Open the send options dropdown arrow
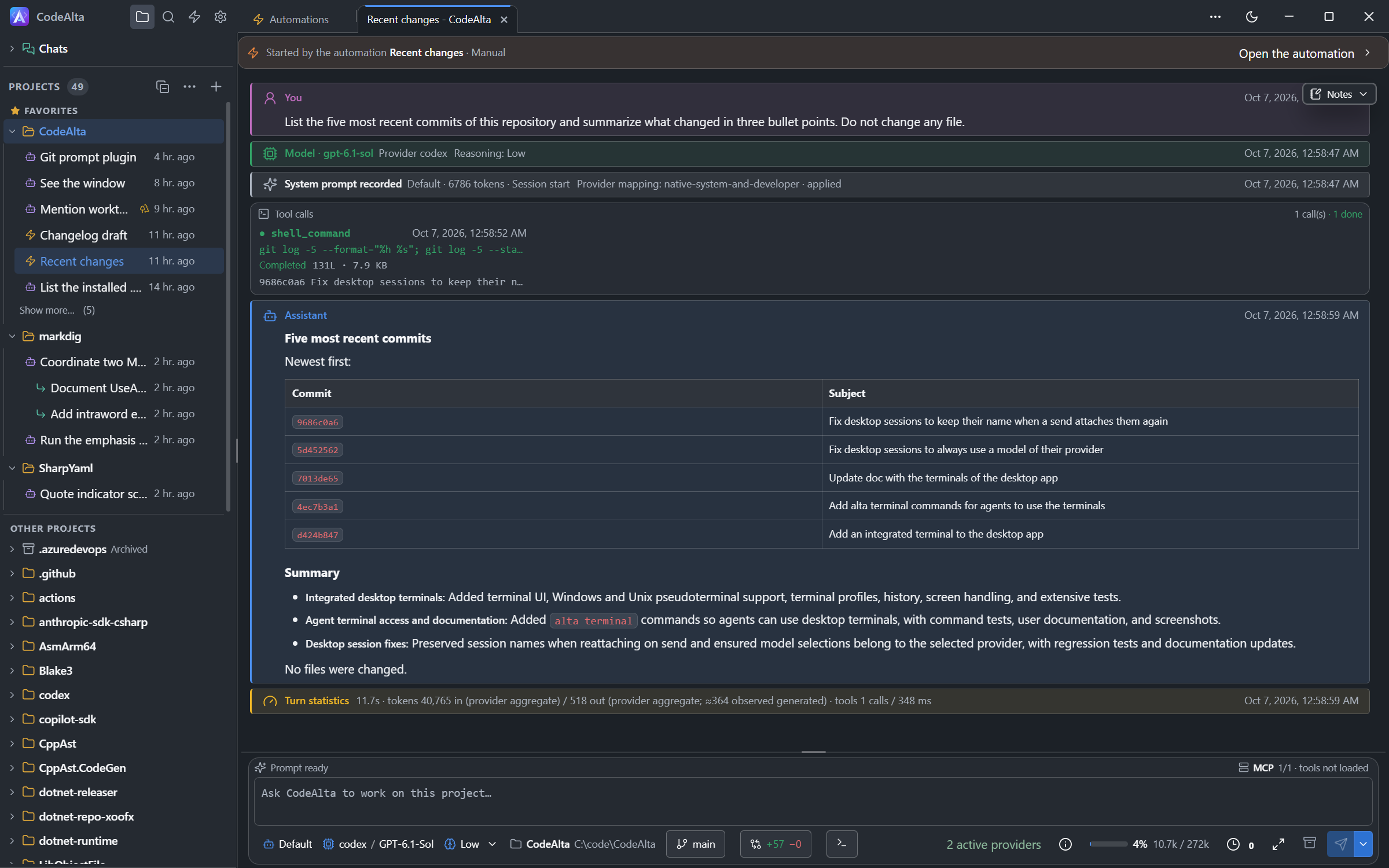Screen dimensions: 1389x868 [x=1363, y=844]
